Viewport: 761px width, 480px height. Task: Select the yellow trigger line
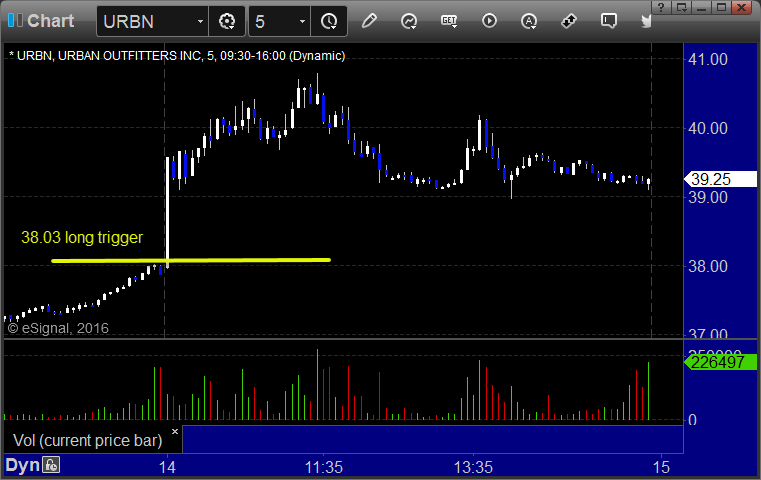191,261
